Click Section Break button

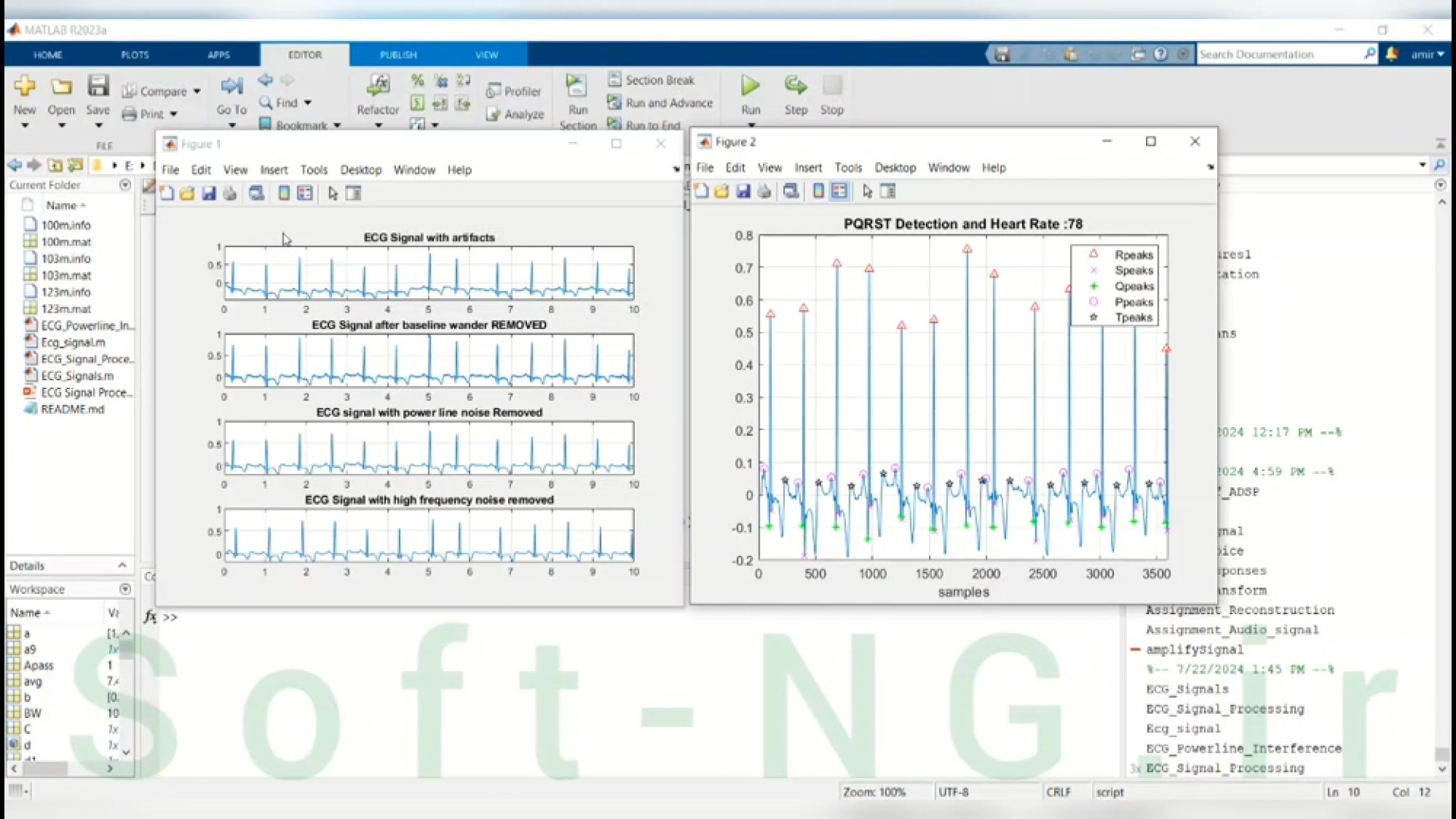pos(651,80)
